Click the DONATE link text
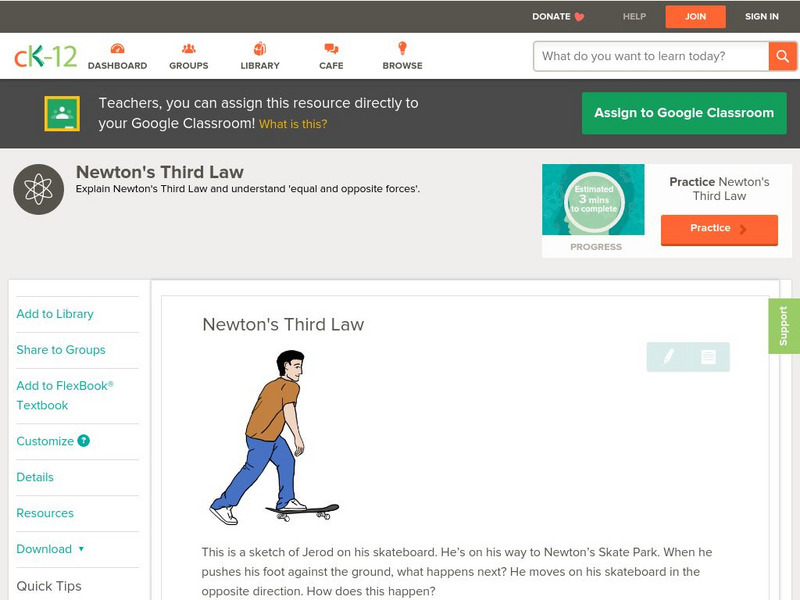The height and width of the screenshot is (600, 800). click(551, 17)
